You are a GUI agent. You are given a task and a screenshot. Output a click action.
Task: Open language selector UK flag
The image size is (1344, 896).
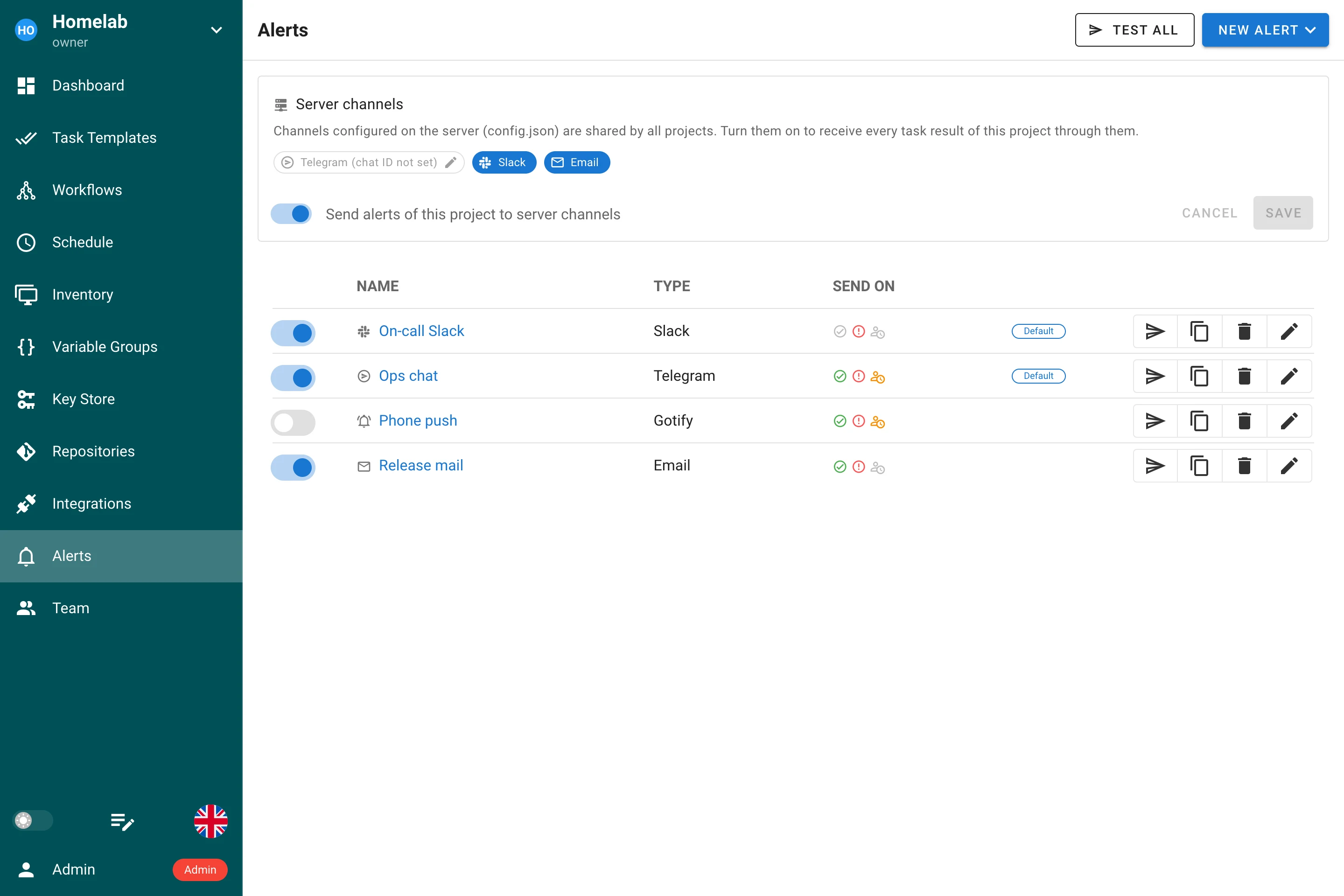(211, 821)
